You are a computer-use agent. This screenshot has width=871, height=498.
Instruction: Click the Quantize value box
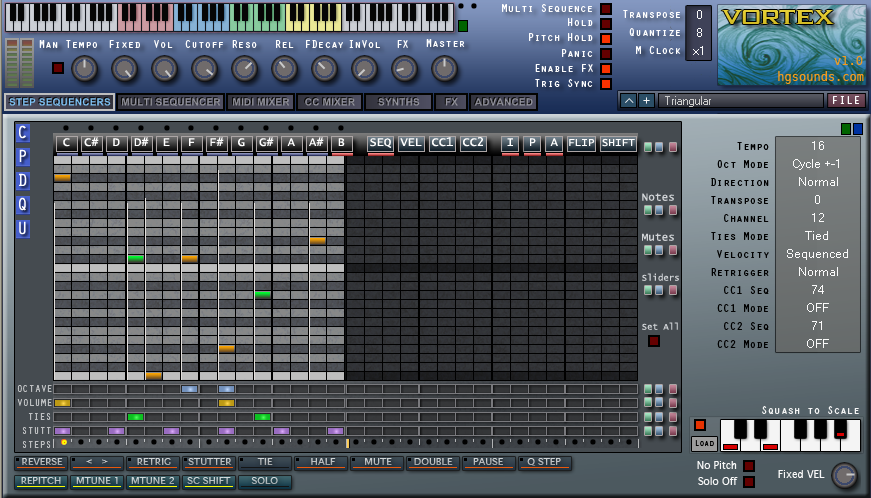(700, 32)
